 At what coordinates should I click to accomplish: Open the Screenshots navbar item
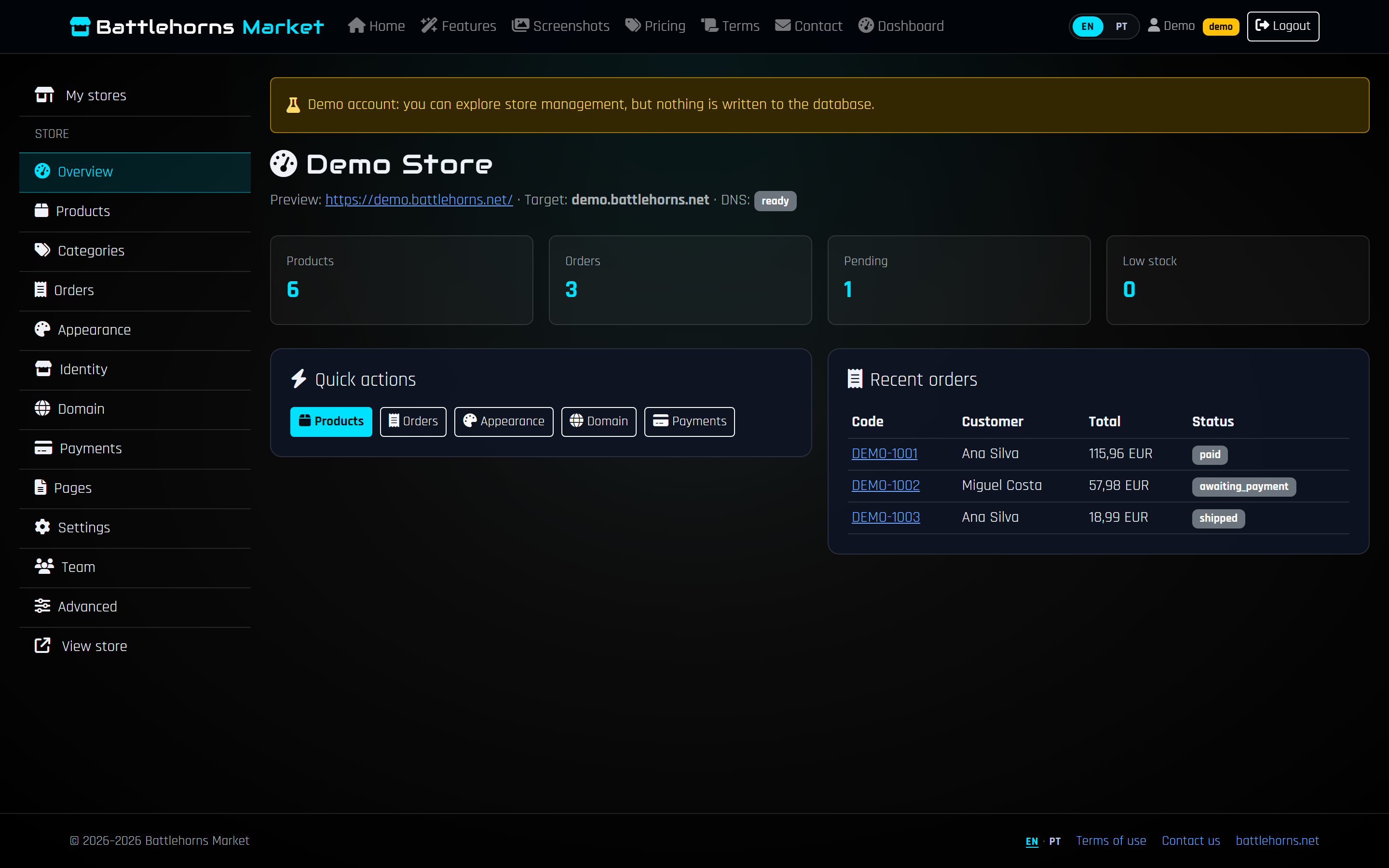pyautogui.click(x=560, y=26)
